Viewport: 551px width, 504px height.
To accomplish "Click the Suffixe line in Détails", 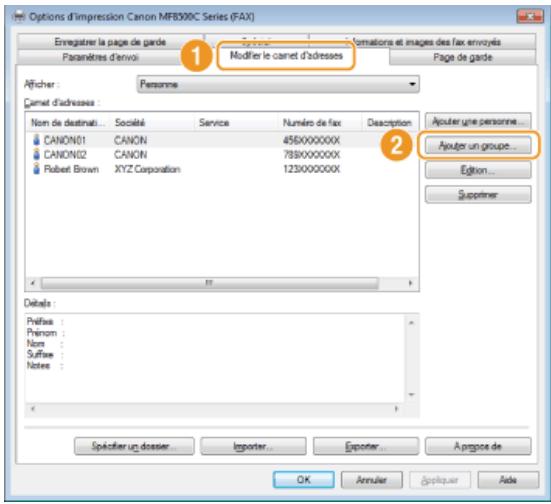I will pos(45,354).
